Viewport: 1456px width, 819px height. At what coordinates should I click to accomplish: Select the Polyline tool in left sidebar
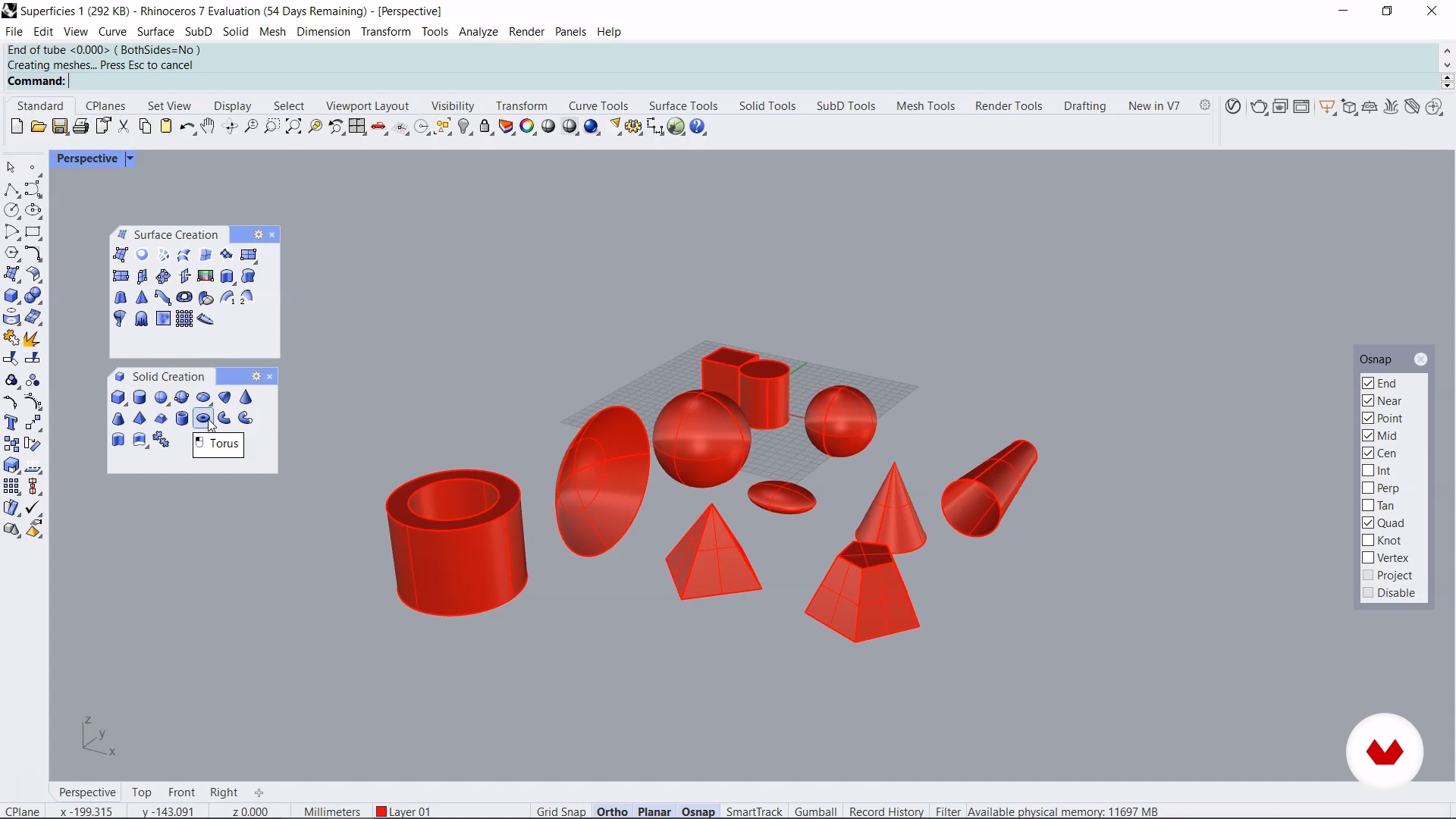[x=11, y=190]
